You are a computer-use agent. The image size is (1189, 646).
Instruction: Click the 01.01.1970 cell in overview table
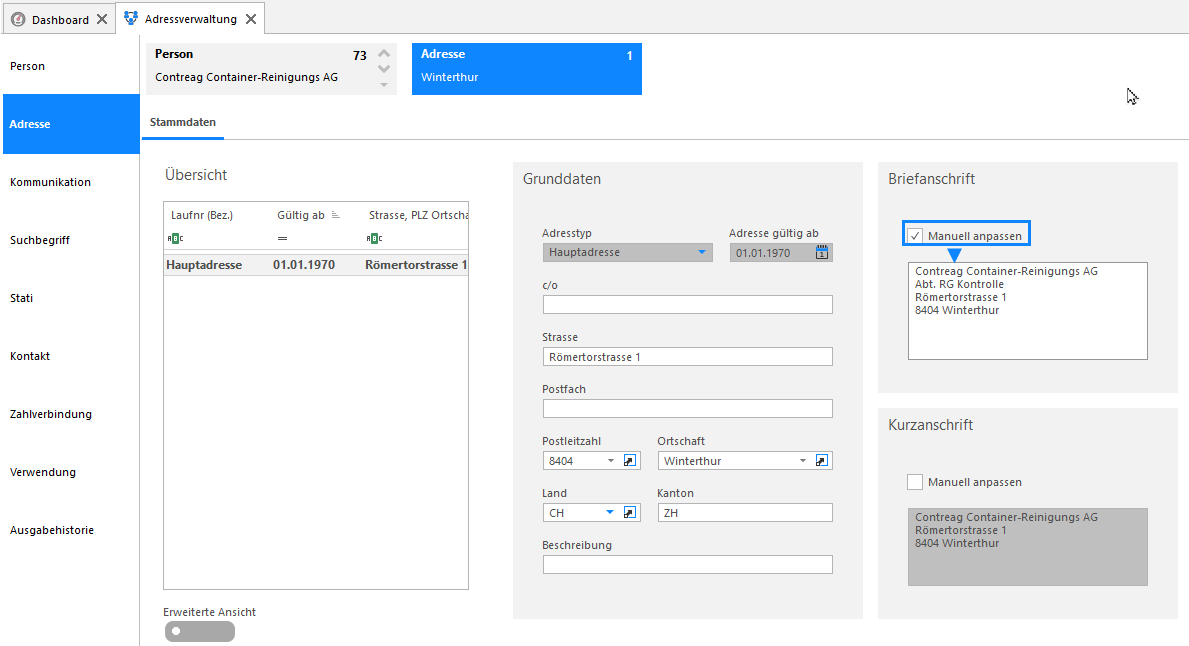(304, 265)
